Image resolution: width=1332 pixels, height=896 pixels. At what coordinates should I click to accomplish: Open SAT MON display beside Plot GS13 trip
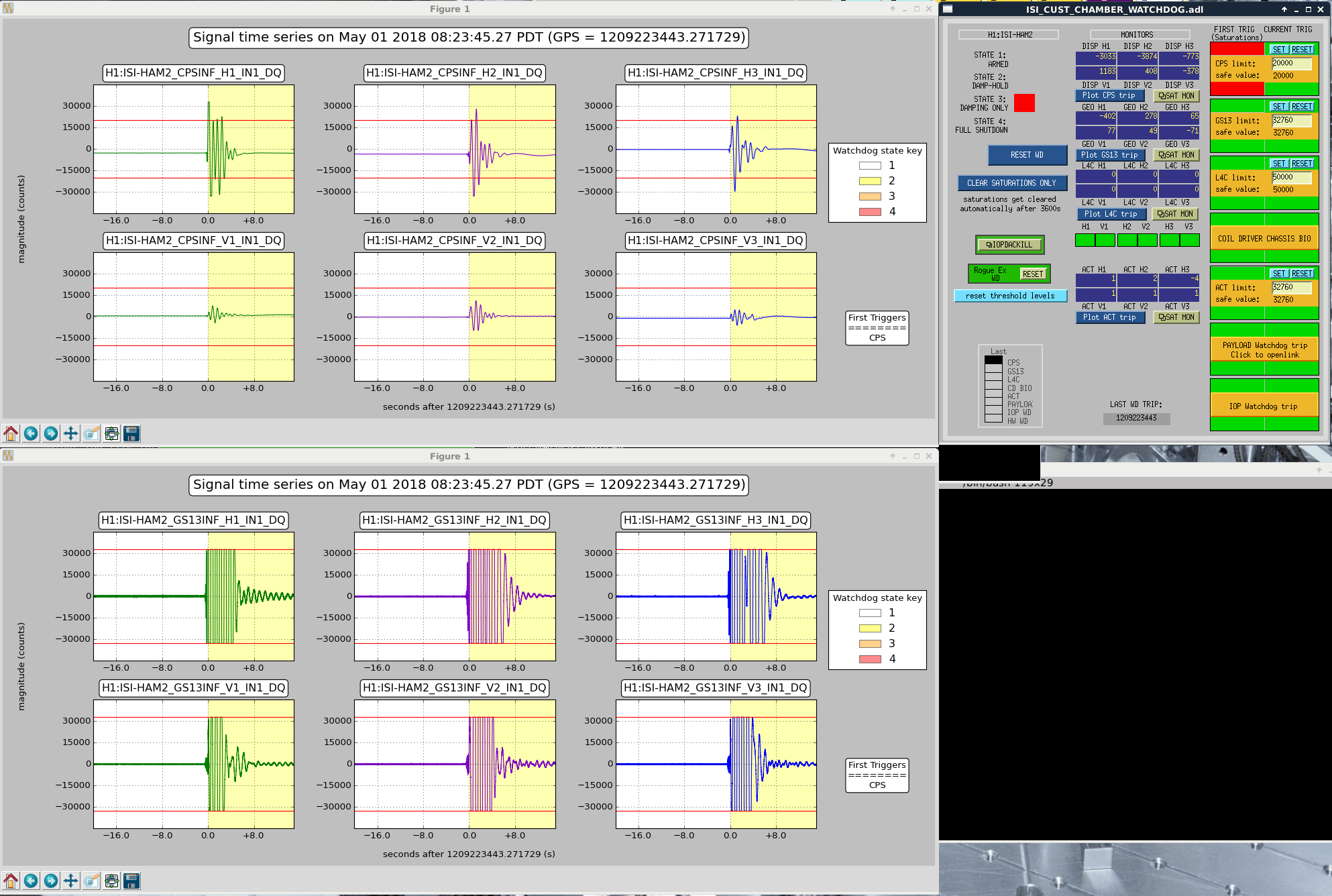[1176, 155]
